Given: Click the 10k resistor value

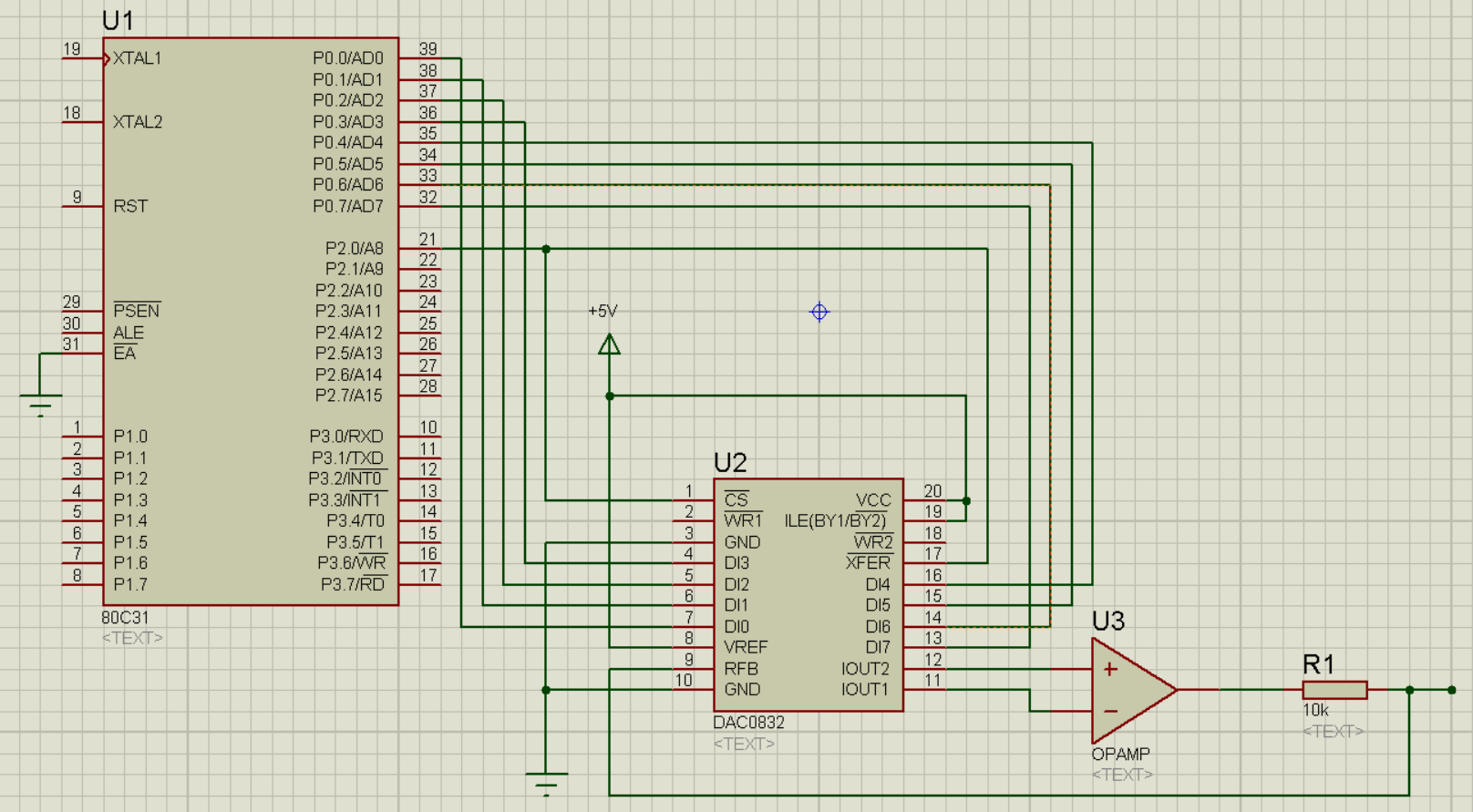Looking at the screenshot, I should pos(1315,711).
